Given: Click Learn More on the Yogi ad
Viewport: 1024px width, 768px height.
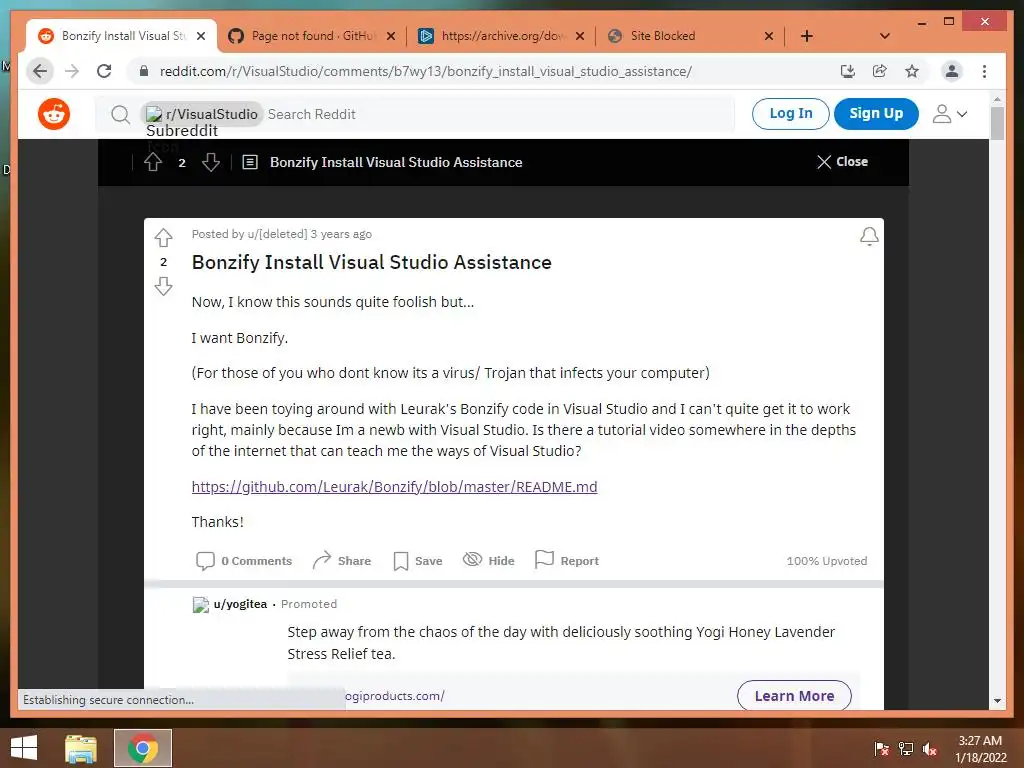Looking at the screenshot, I should click(x=794, y=696).
